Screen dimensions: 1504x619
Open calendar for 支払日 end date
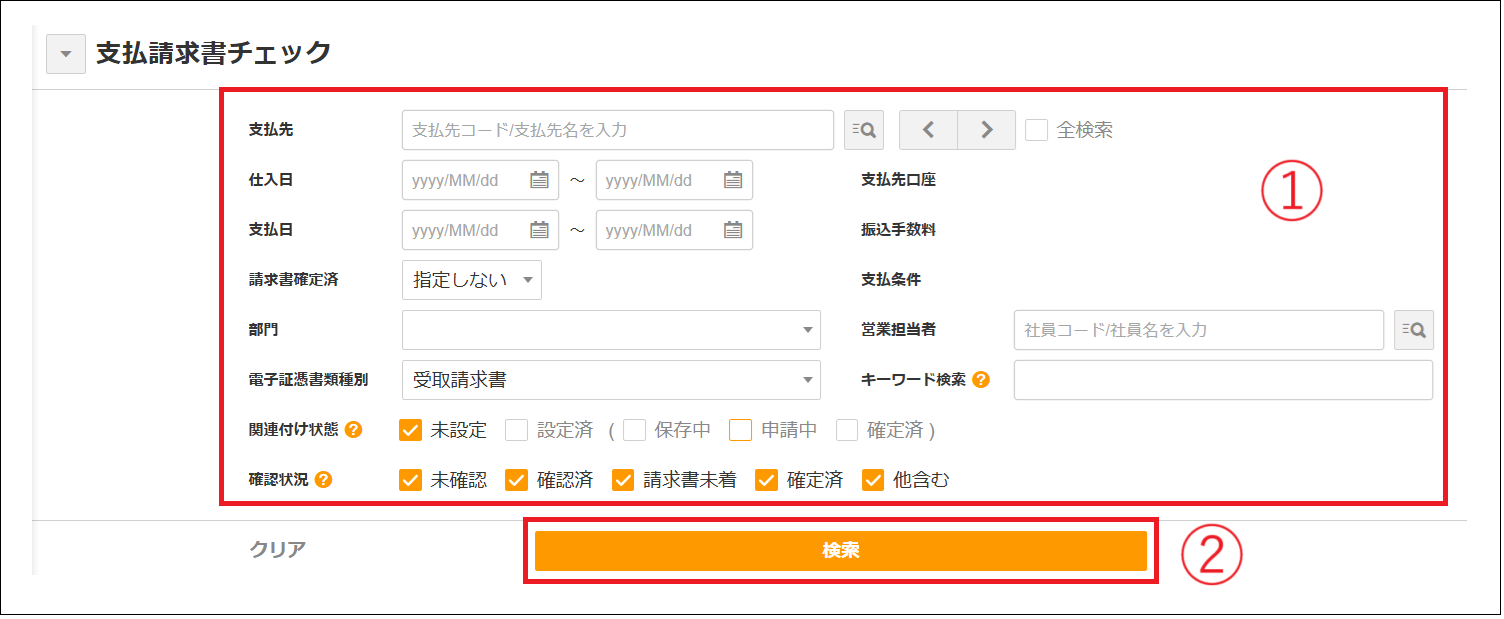733,230
